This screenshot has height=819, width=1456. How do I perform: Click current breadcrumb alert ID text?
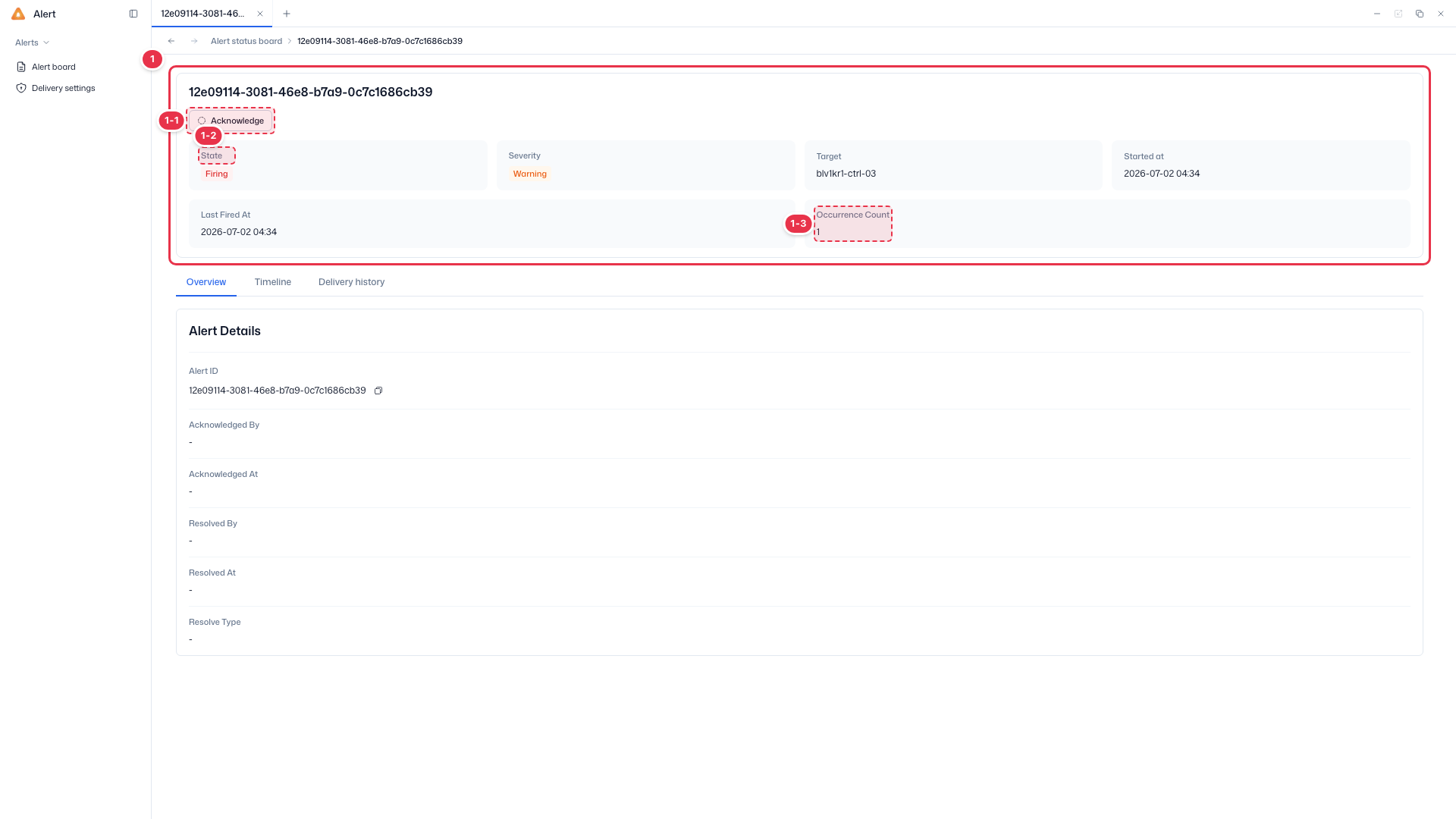(380, 41)
